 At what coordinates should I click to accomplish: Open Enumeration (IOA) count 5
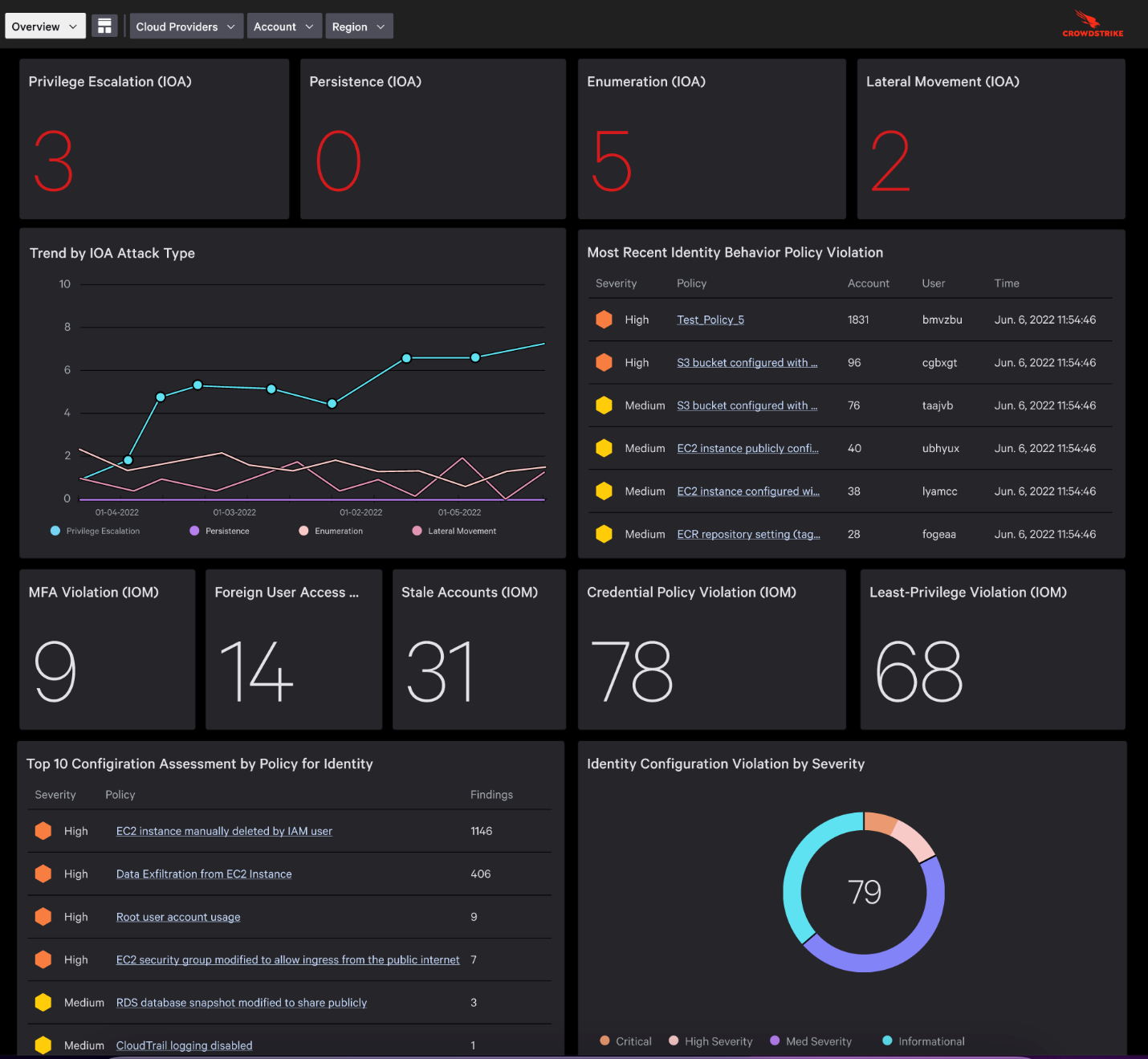tap(612, 161)
